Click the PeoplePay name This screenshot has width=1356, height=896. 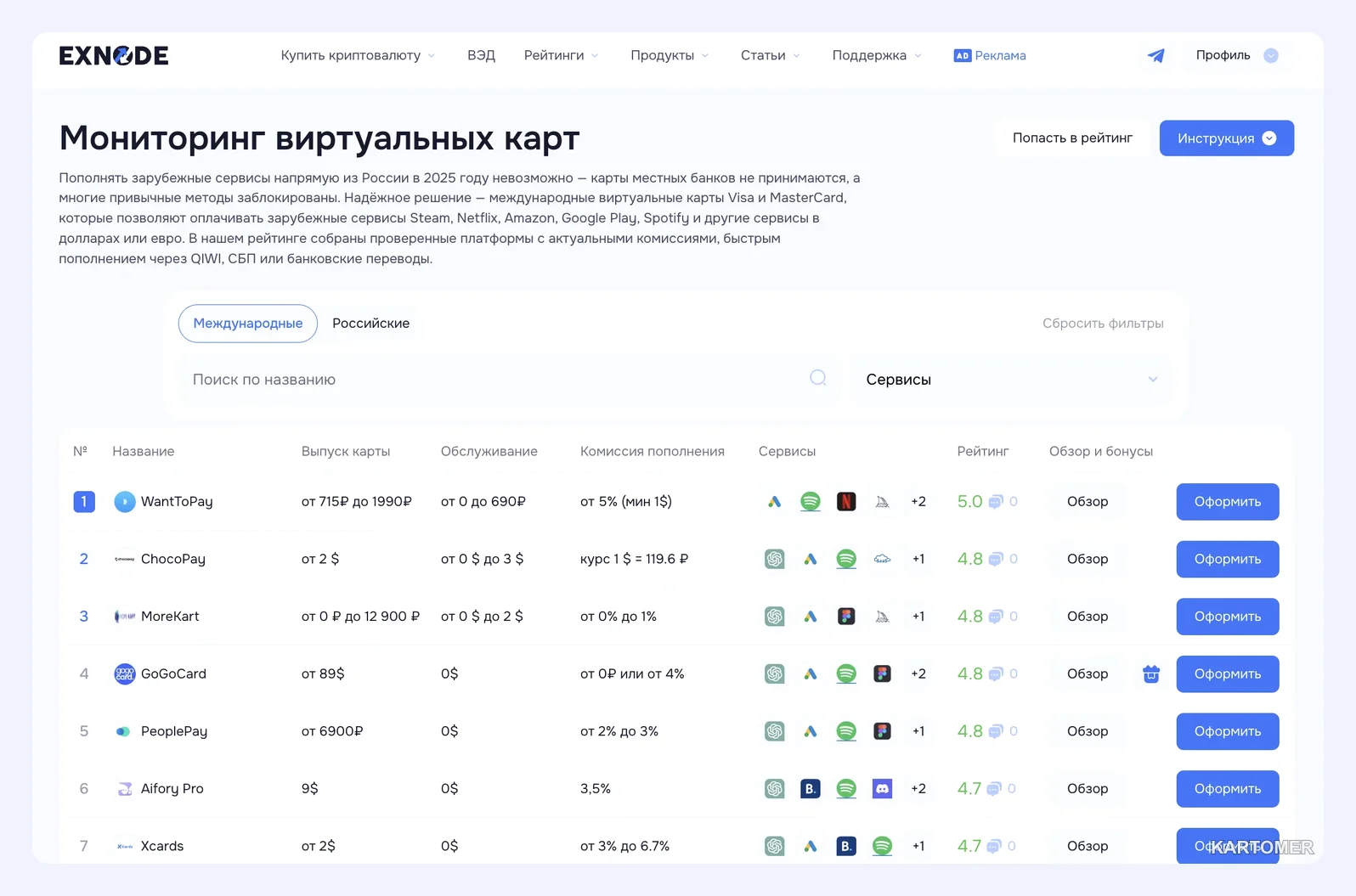pyautogui.click(x=174, y=730)
